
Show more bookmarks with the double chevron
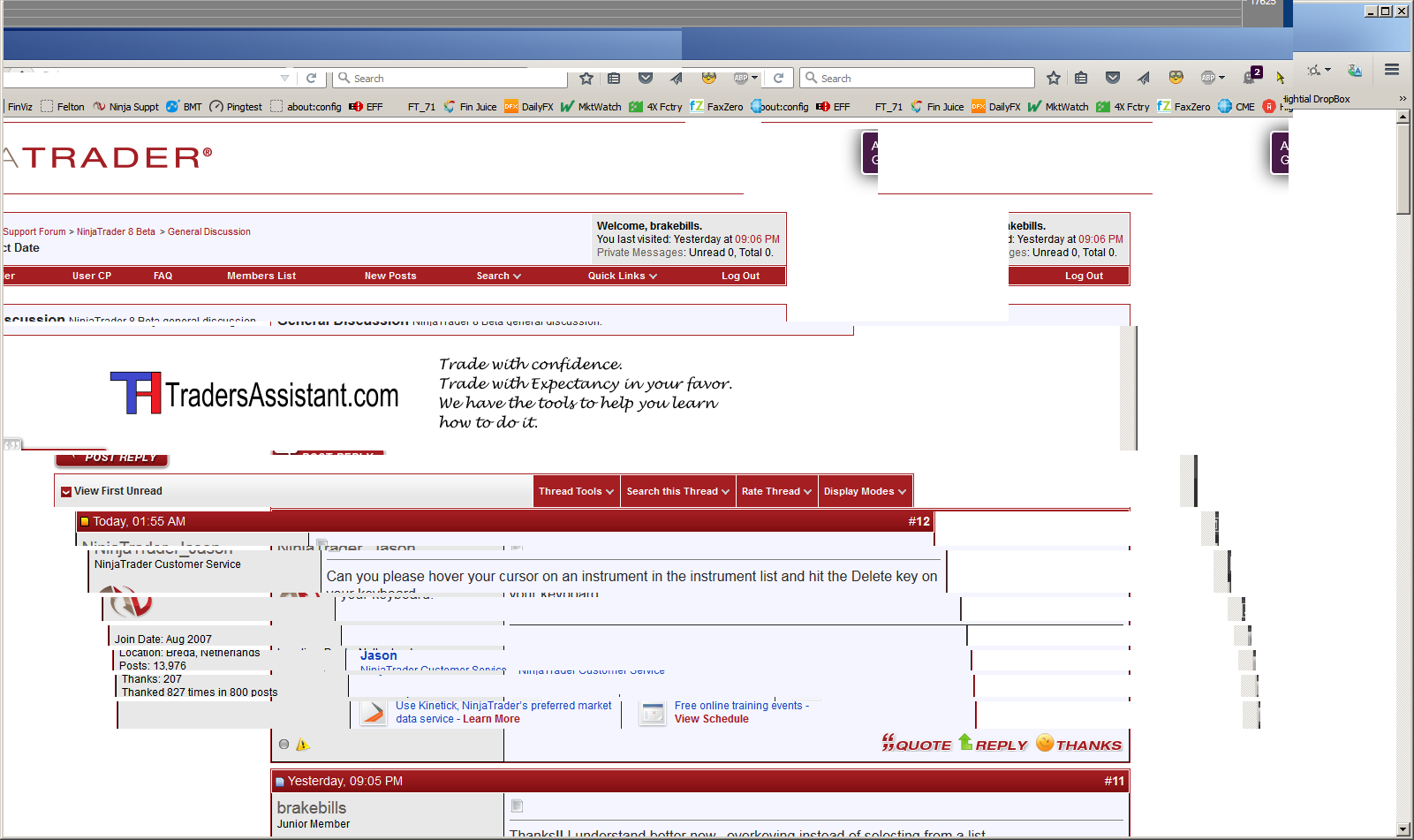pyautogui.click(x=1402, y=99)
